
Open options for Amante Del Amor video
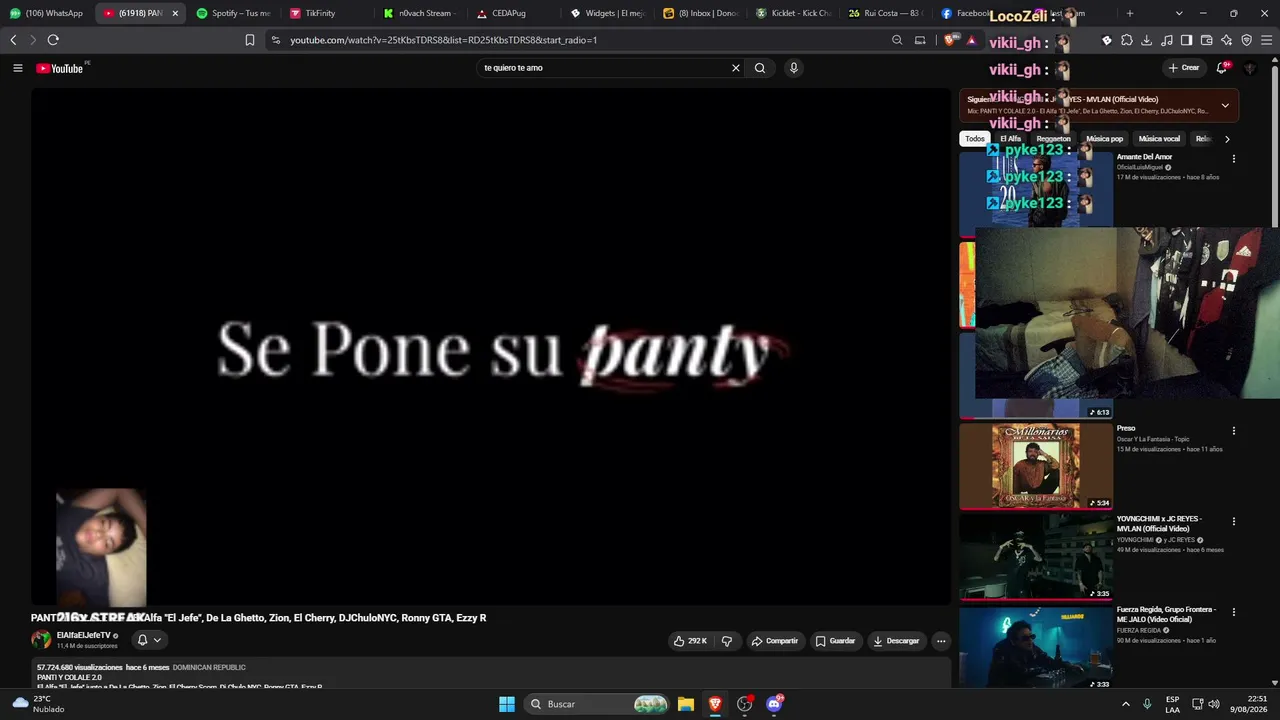click(1233, 159)
